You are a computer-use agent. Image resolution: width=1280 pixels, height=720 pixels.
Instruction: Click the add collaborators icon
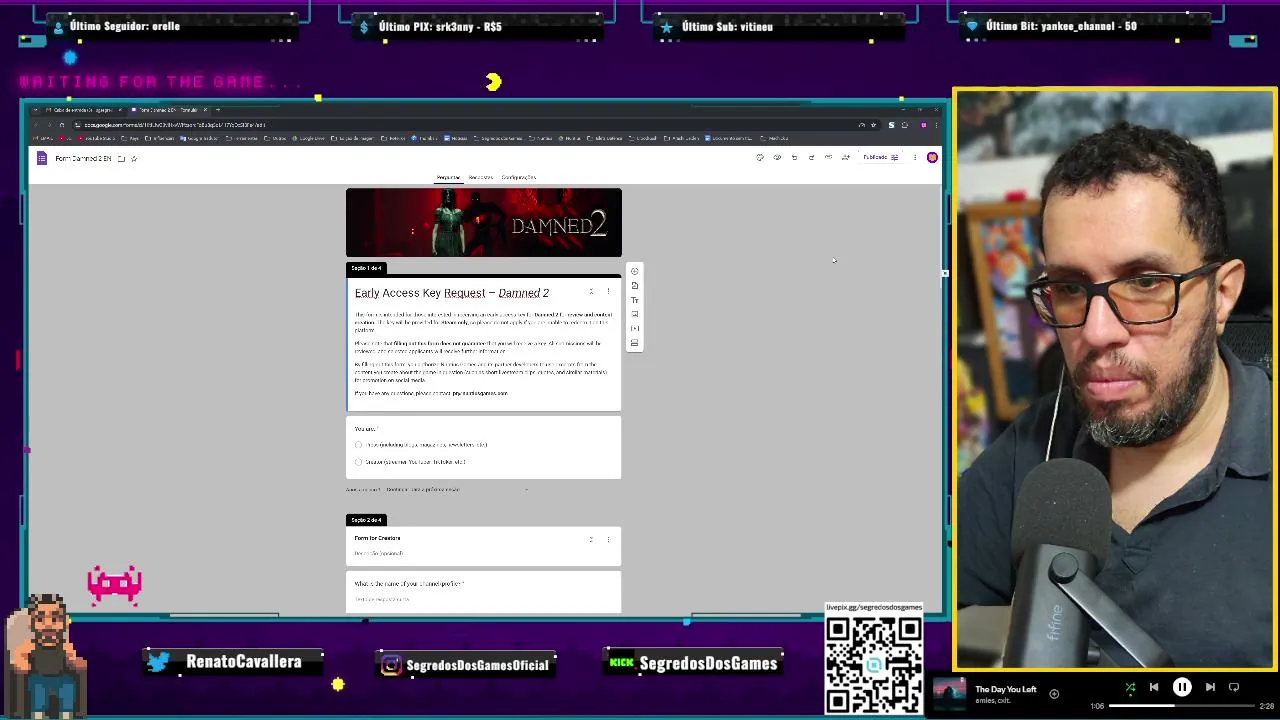846,157
